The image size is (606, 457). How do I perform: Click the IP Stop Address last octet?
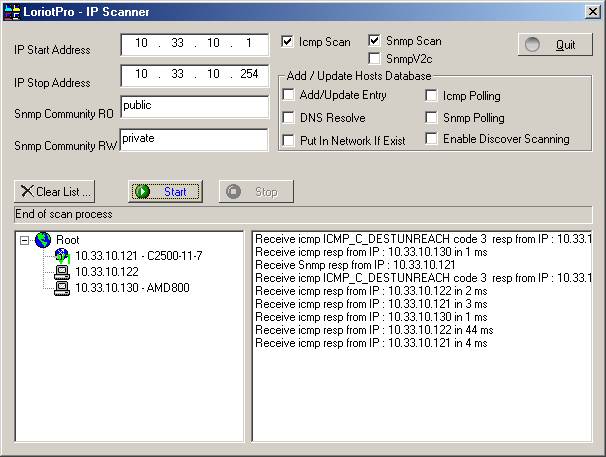pyautogui.click(x=249, y=75)
